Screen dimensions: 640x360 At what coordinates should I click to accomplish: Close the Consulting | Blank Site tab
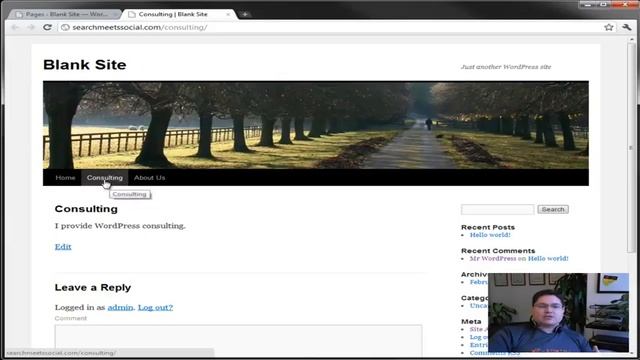click(228, 14)
